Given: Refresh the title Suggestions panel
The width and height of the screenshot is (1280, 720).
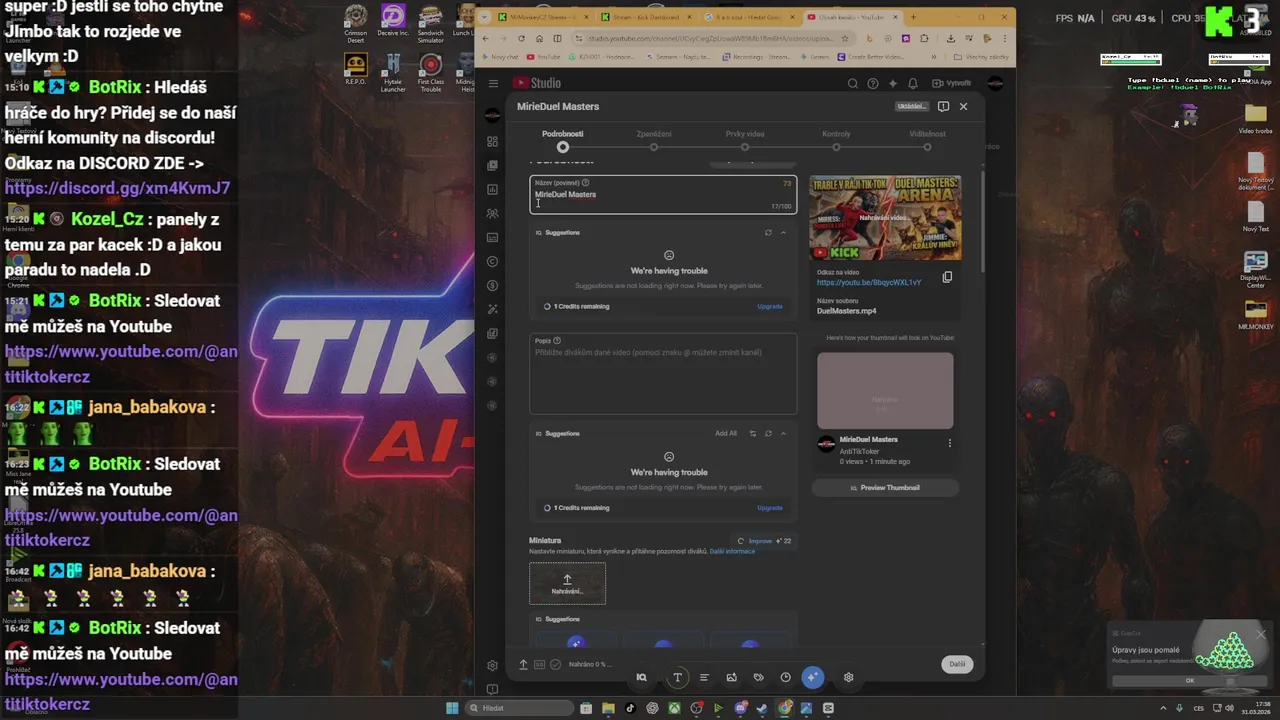Looking at the screenshot, I should point(768,232).
